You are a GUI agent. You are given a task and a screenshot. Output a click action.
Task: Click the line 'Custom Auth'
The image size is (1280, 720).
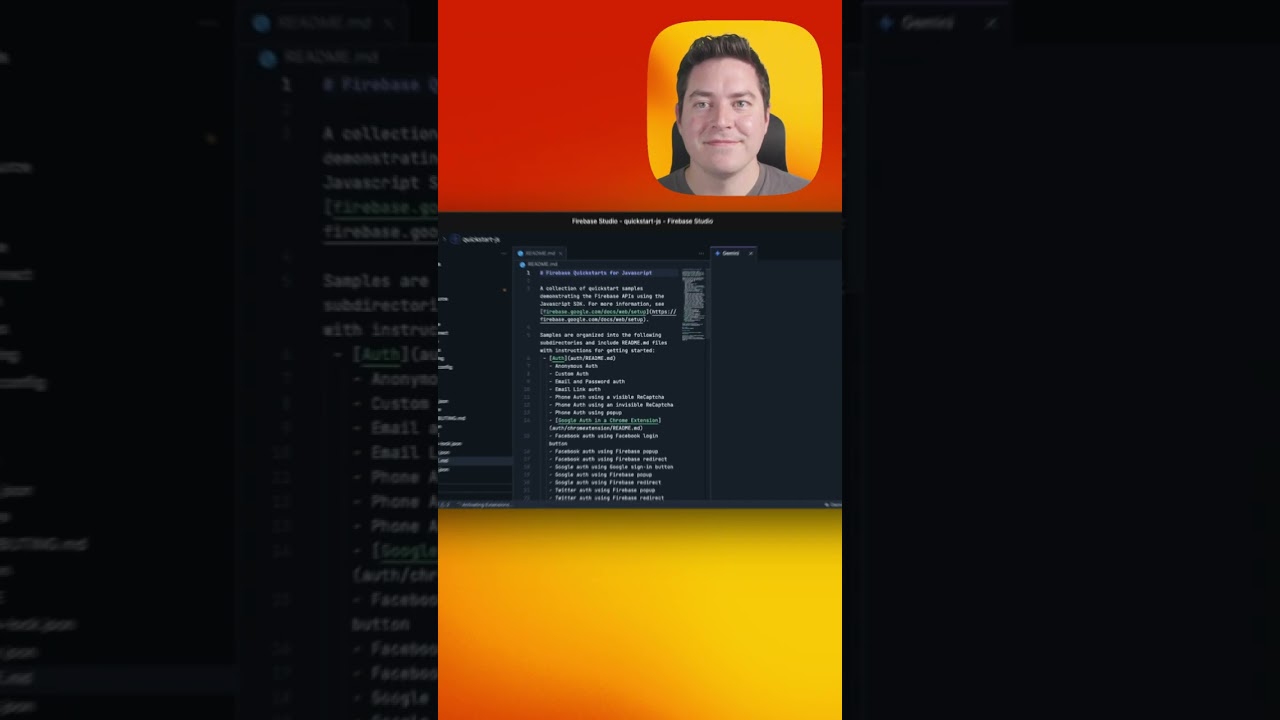(x=569, y=374)
